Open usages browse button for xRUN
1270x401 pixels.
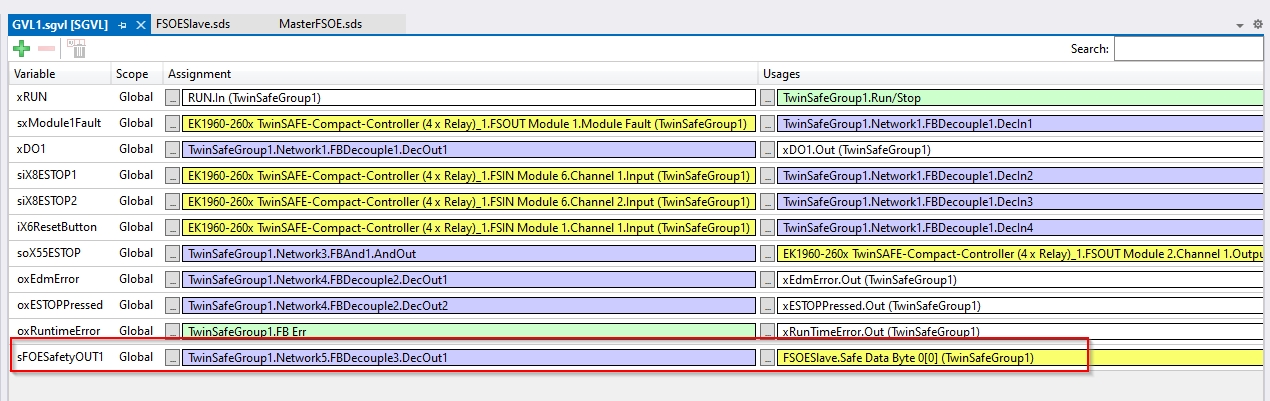coord(767,98)
